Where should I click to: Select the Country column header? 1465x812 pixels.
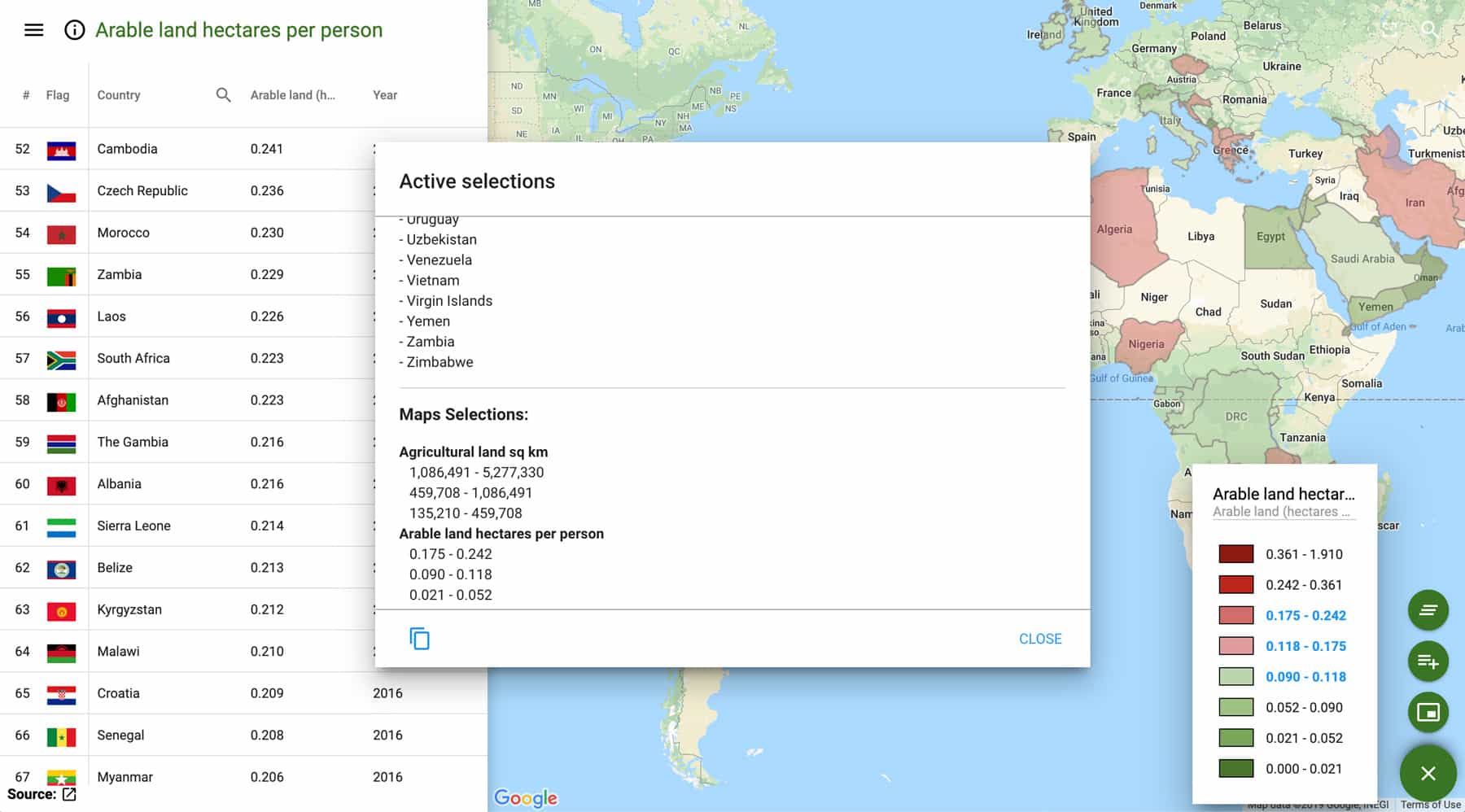coord(119,94)
